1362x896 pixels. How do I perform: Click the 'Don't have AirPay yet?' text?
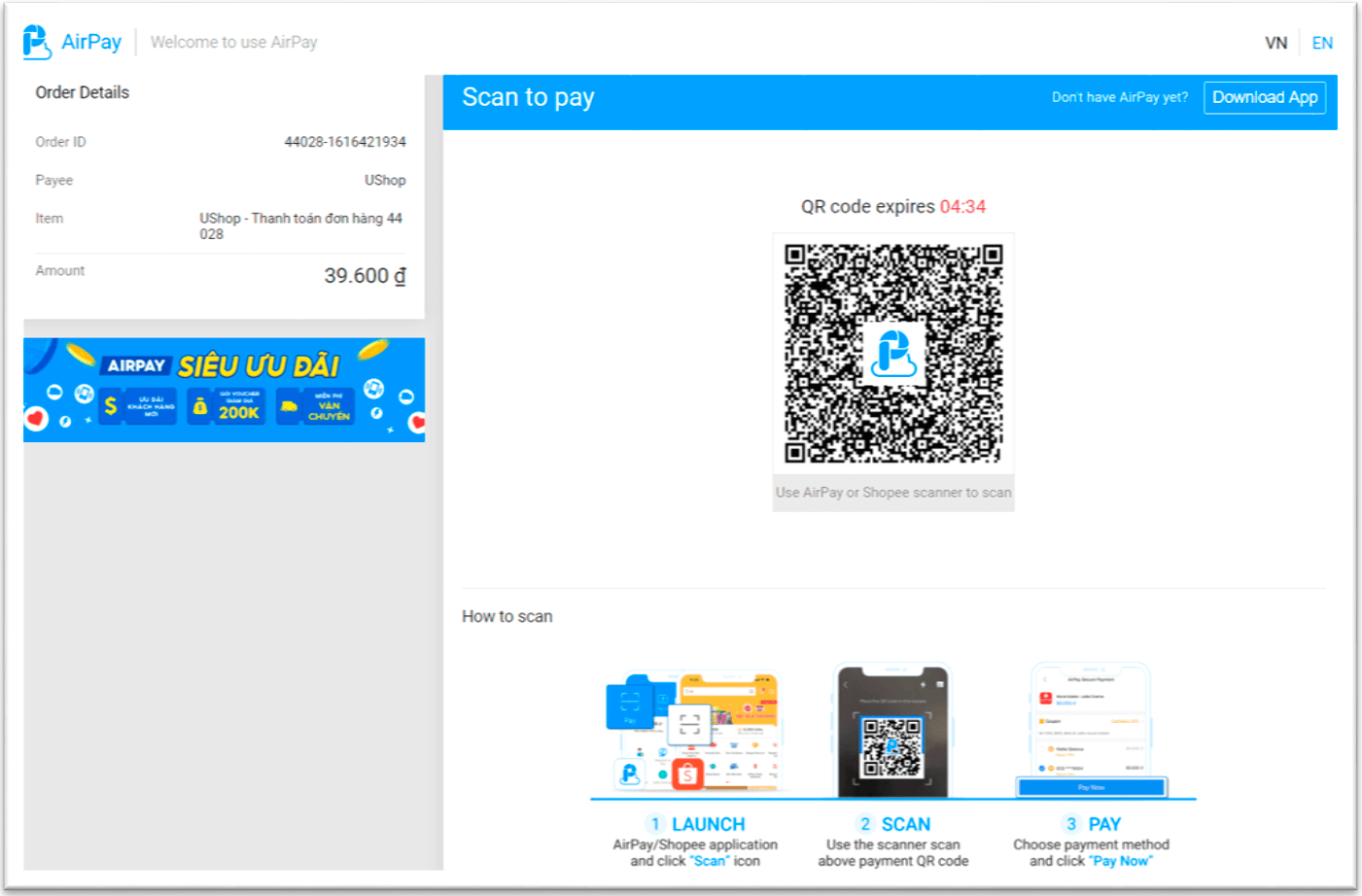point(1120,97)
